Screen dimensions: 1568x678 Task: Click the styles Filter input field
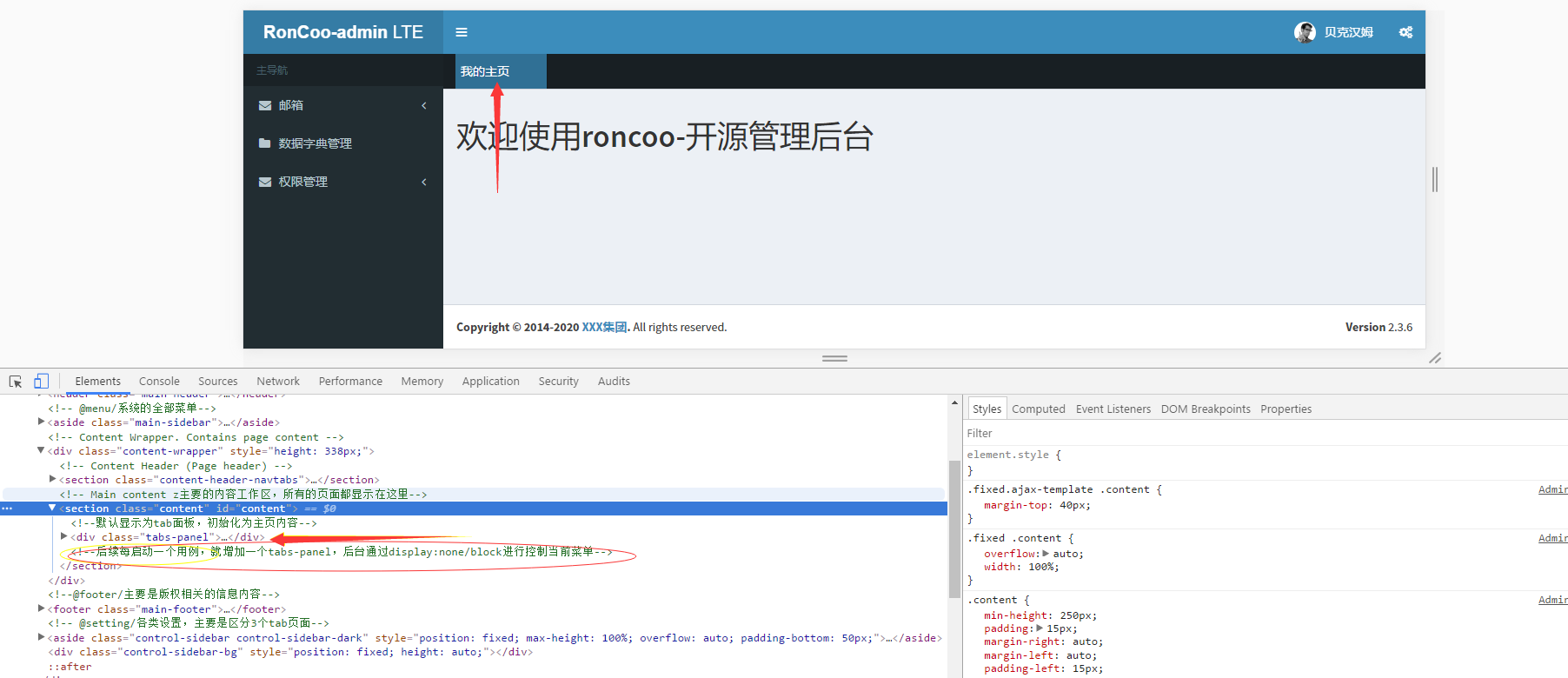click(x=1265, y=433)
